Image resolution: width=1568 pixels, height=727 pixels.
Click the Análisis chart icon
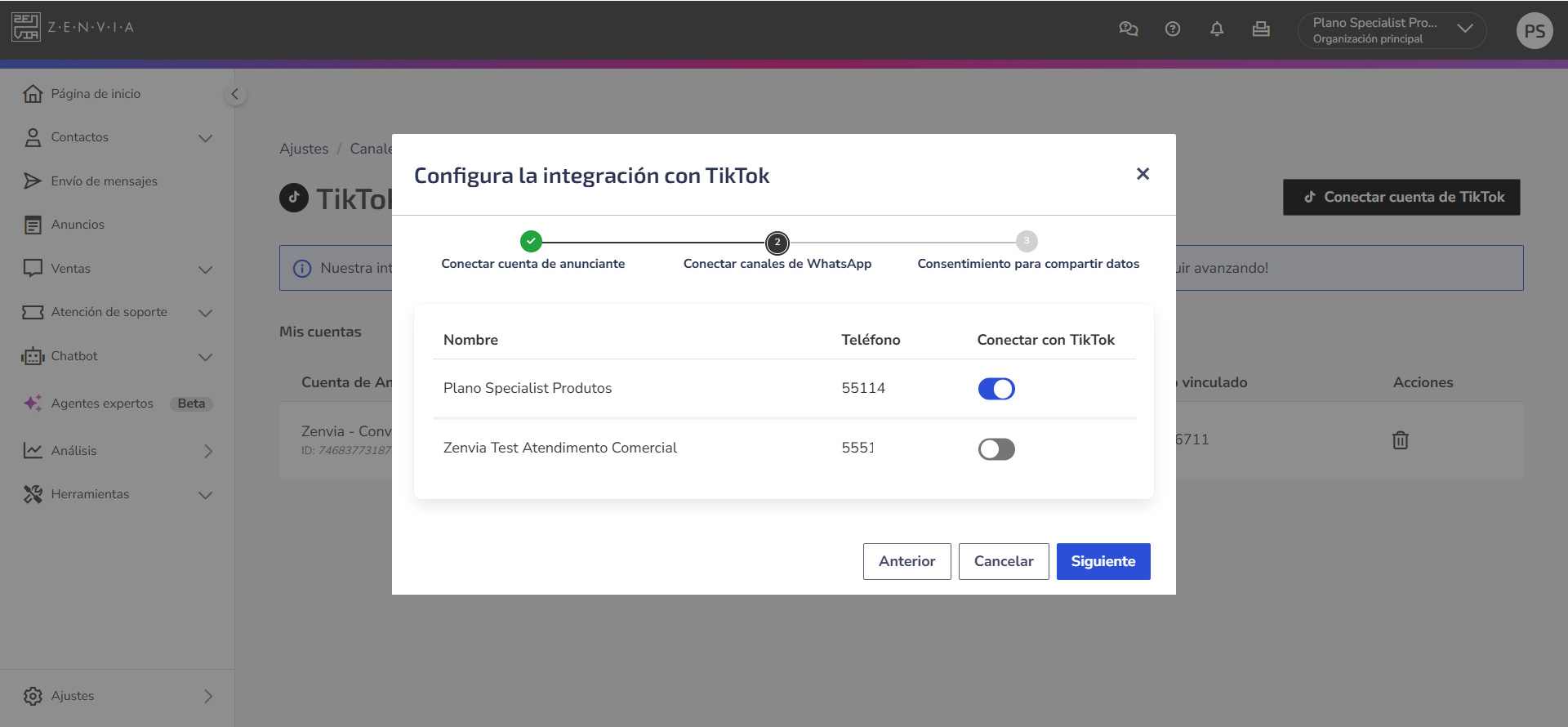coord(33,451)
